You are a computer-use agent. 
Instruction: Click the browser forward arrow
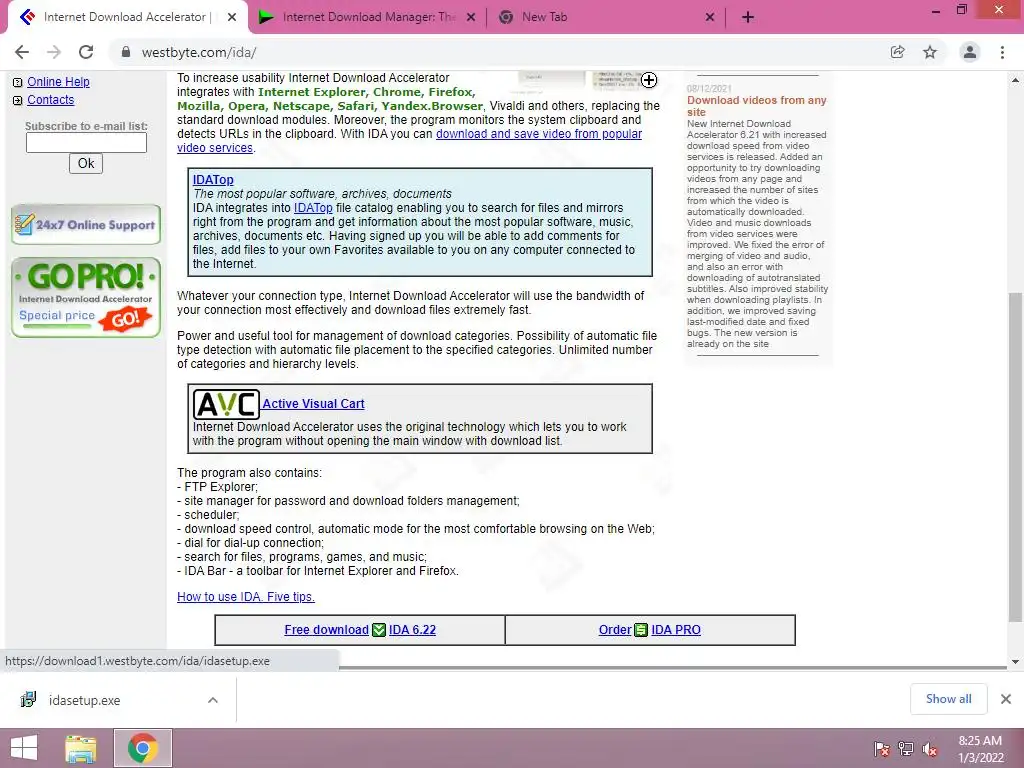54,52
